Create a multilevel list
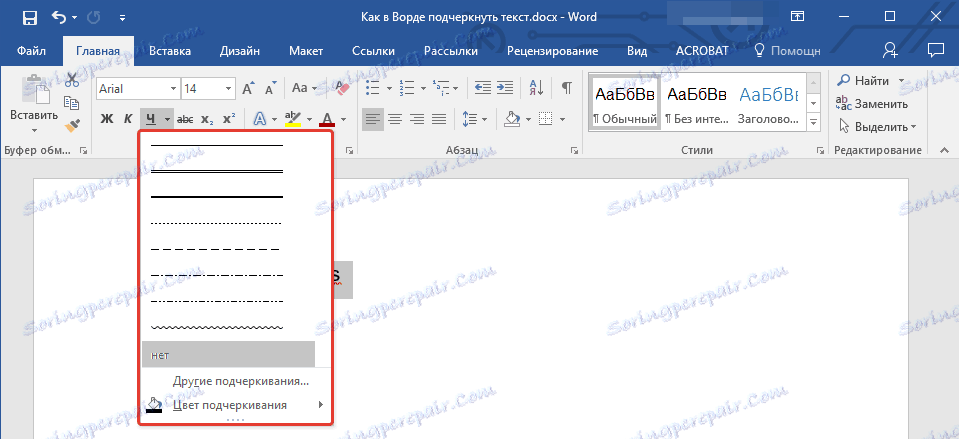This screenshot has height=439, width=959. pos(440,88)
